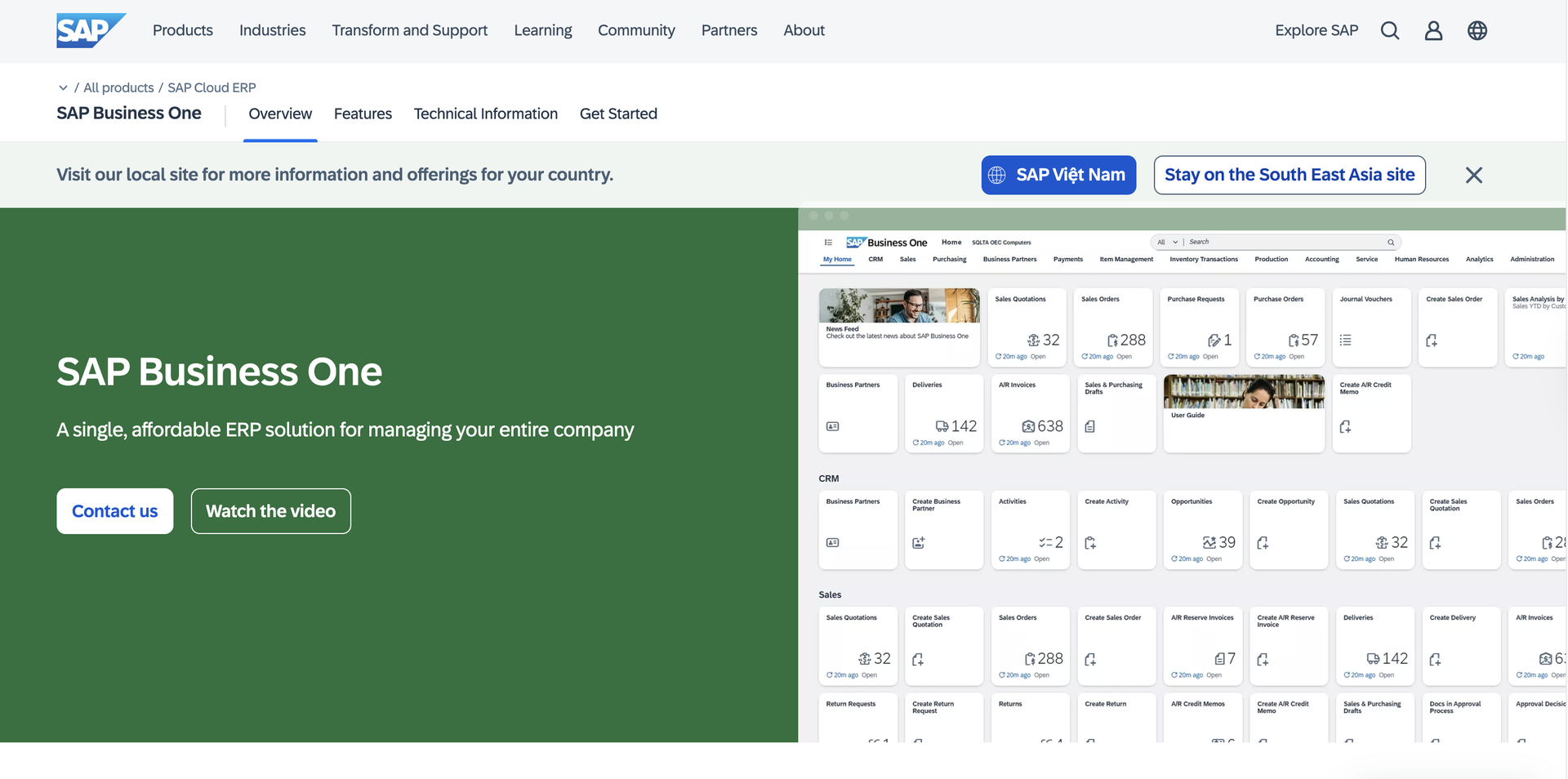Screen dimensions: 1568x779
Task: Open the SAP Cloud ERP breadcrumb link
Action: [x=212, y=87]
